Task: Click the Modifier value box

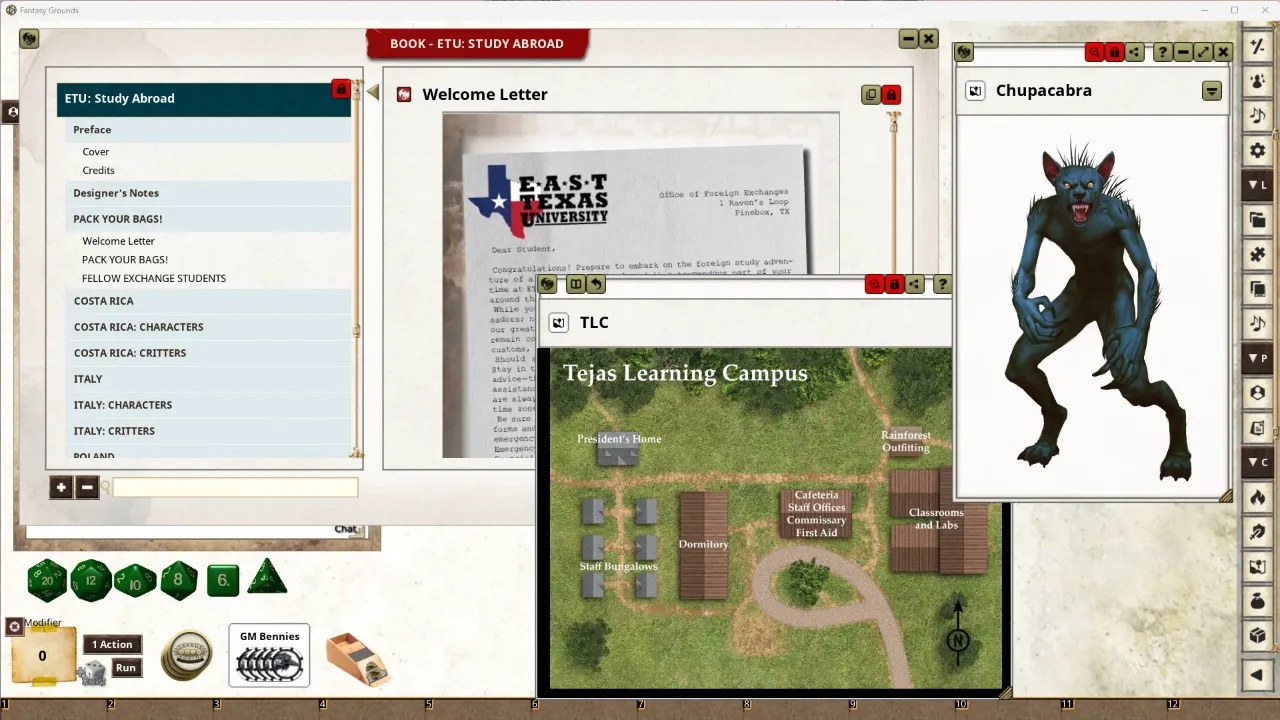Action: coord(42,656)
